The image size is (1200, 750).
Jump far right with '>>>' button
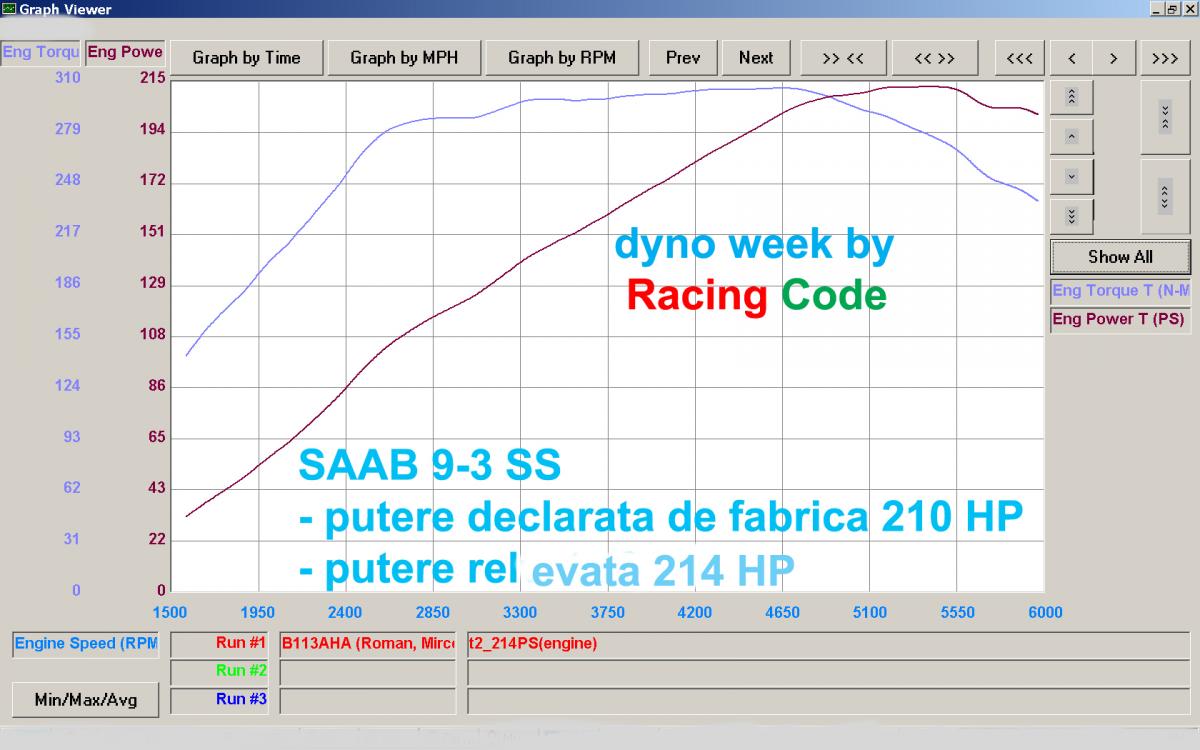pos(1165,58)
